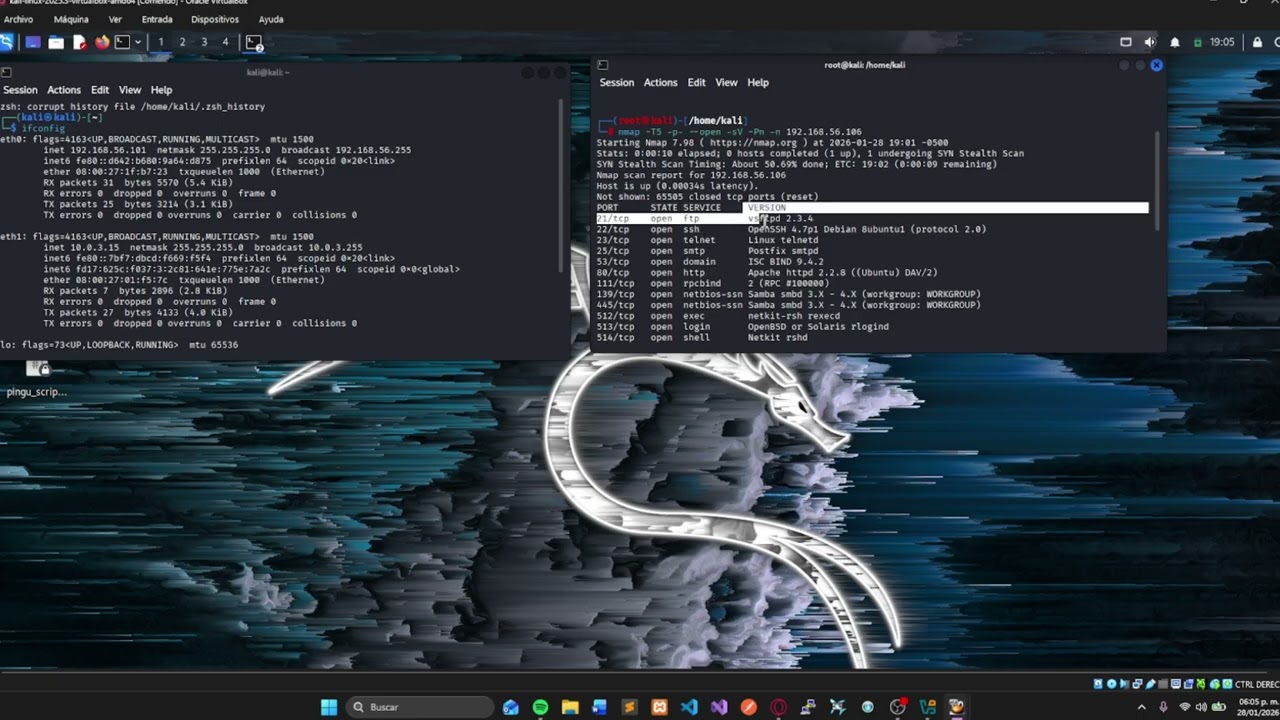The height and width of the screenshot is (720, 1280).
Task: Click the grouped terminal windows panel button
Action: click(254, 42)
